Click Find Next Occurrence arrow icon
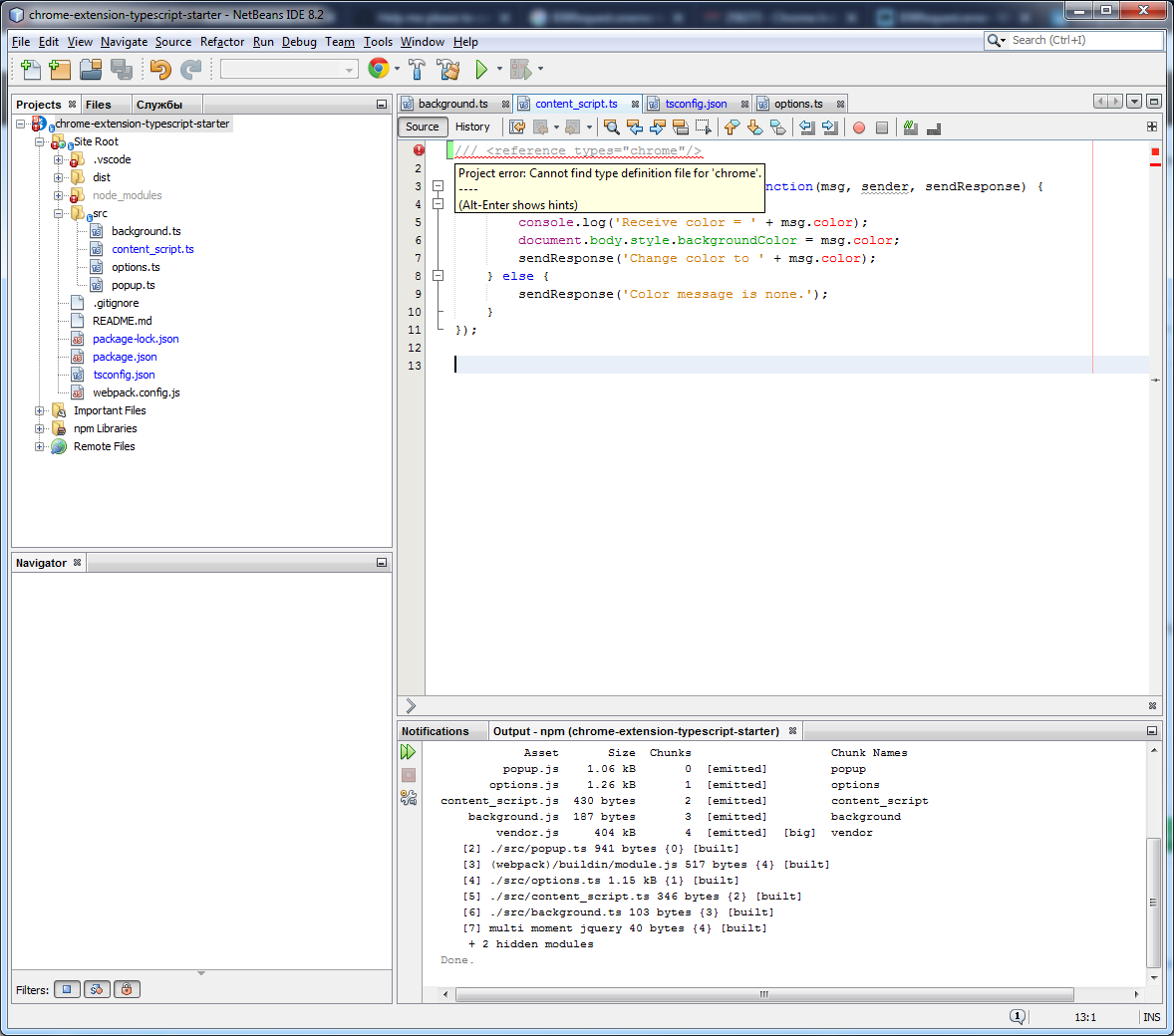 [658, 128]
